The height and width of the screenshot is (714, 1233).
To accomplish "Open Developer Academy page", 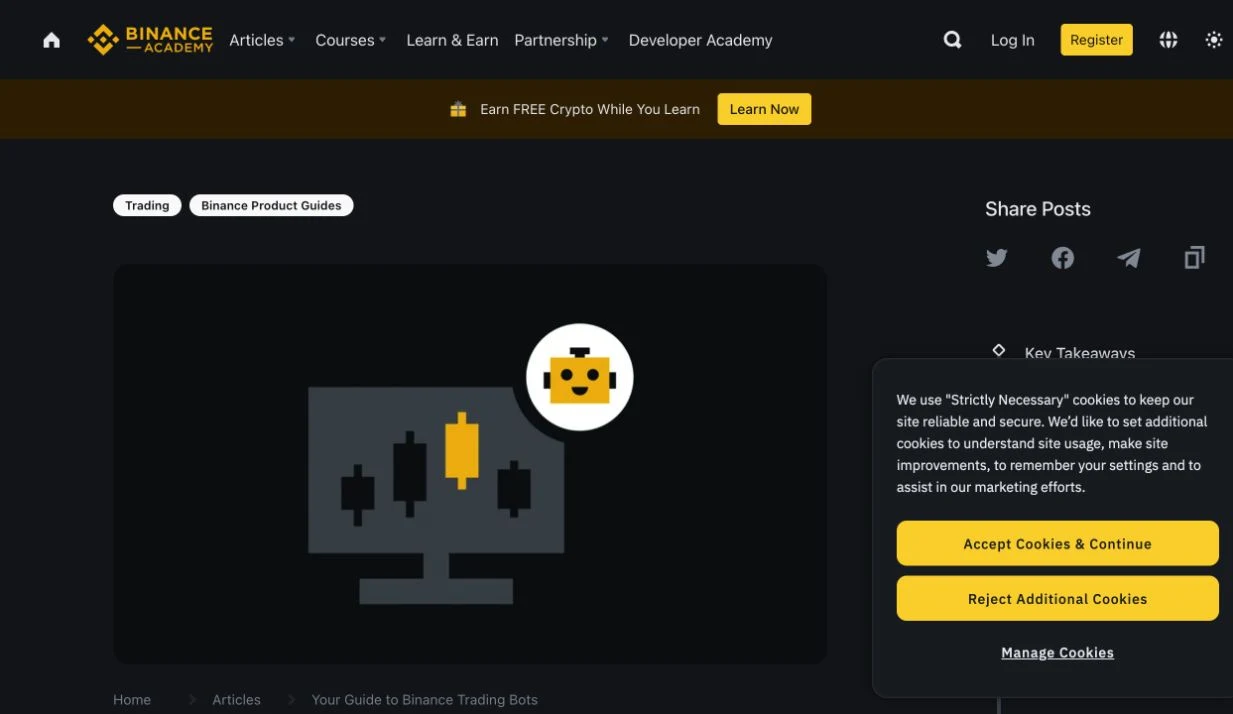I will tap(700, 40).
